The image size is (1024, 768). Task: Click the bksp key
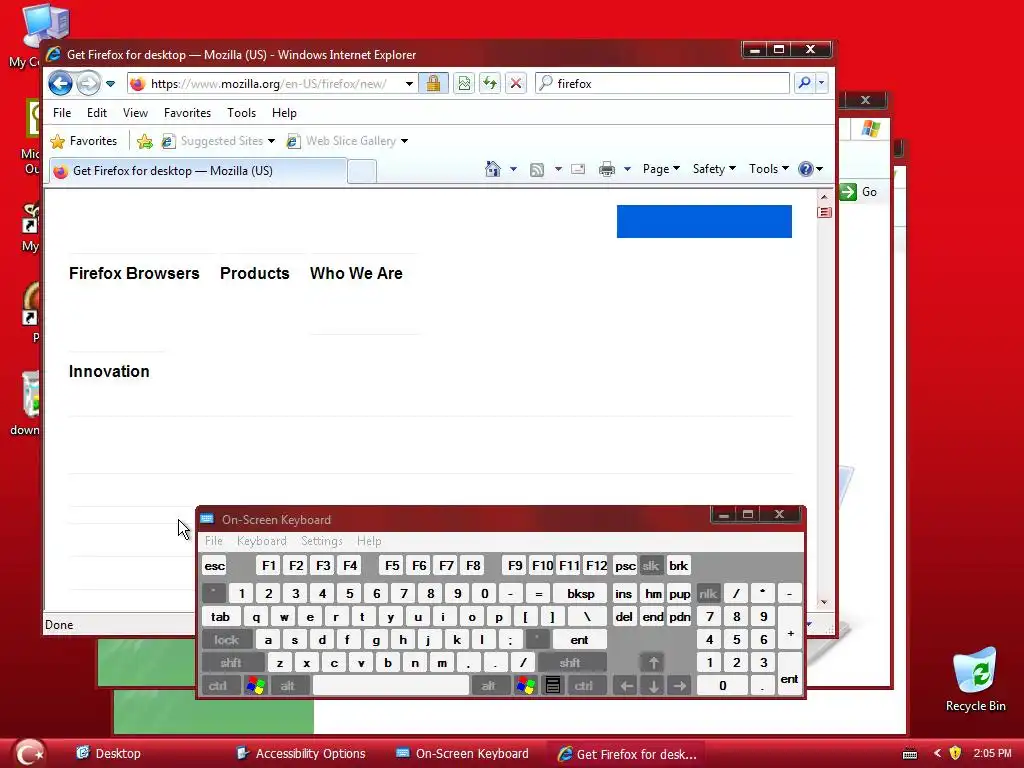tap(581, 594)
